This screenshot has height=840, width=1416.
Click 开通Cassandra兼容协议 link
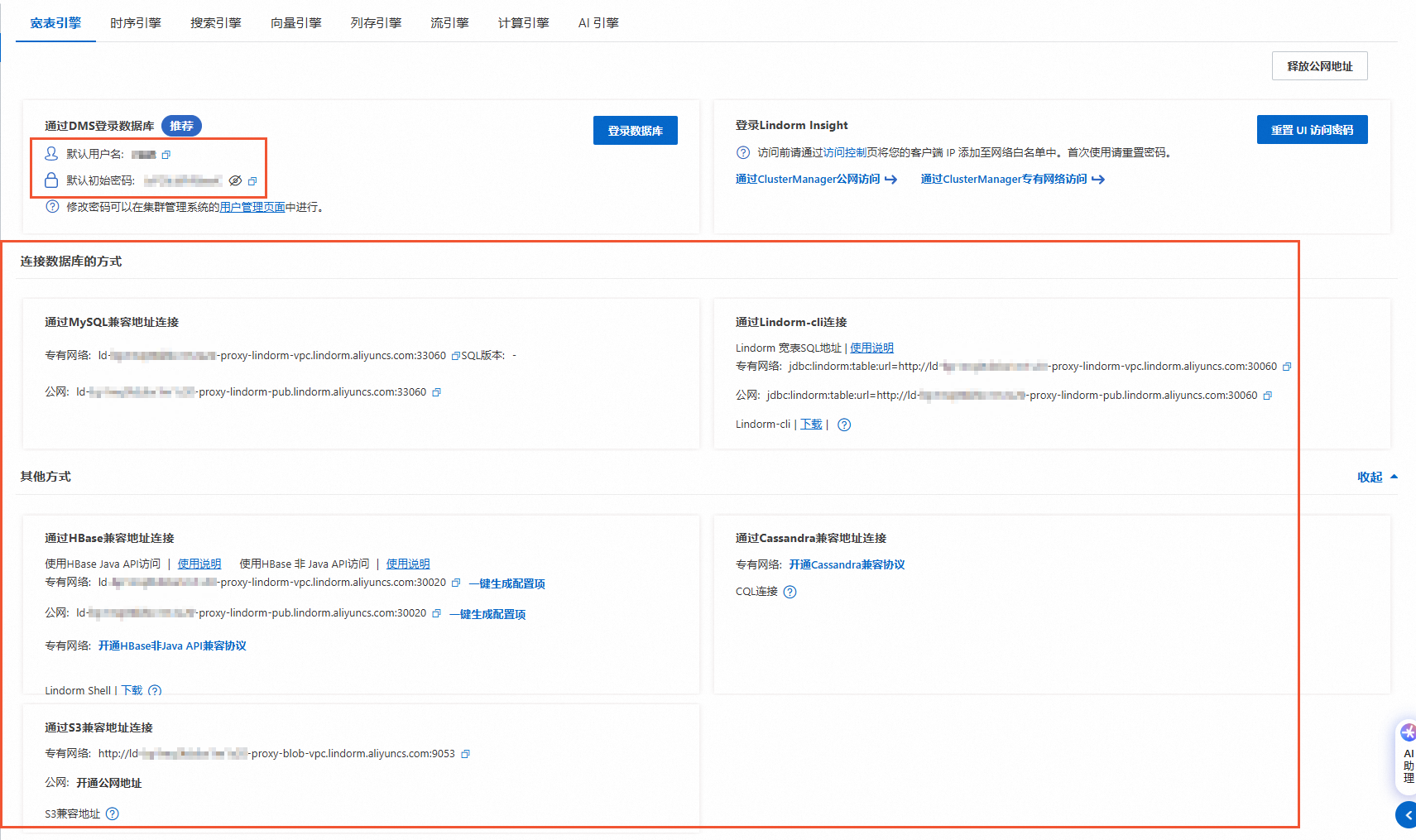847,565
